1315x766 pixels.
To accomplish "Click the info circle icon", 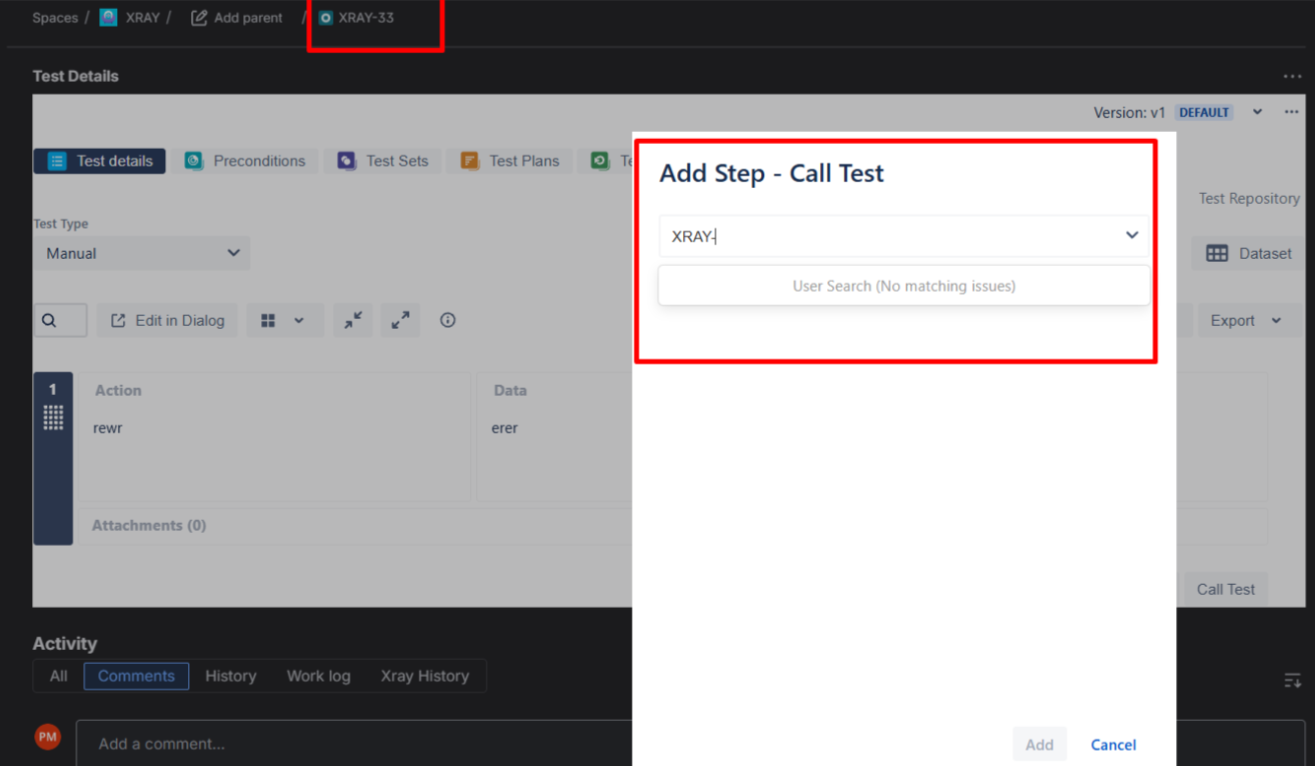I will (448, 321).
